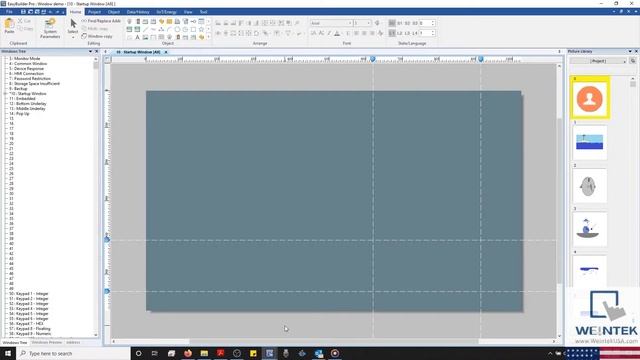
Task: Open the Windows Tree panel options arrow
Action: [90, 51]
